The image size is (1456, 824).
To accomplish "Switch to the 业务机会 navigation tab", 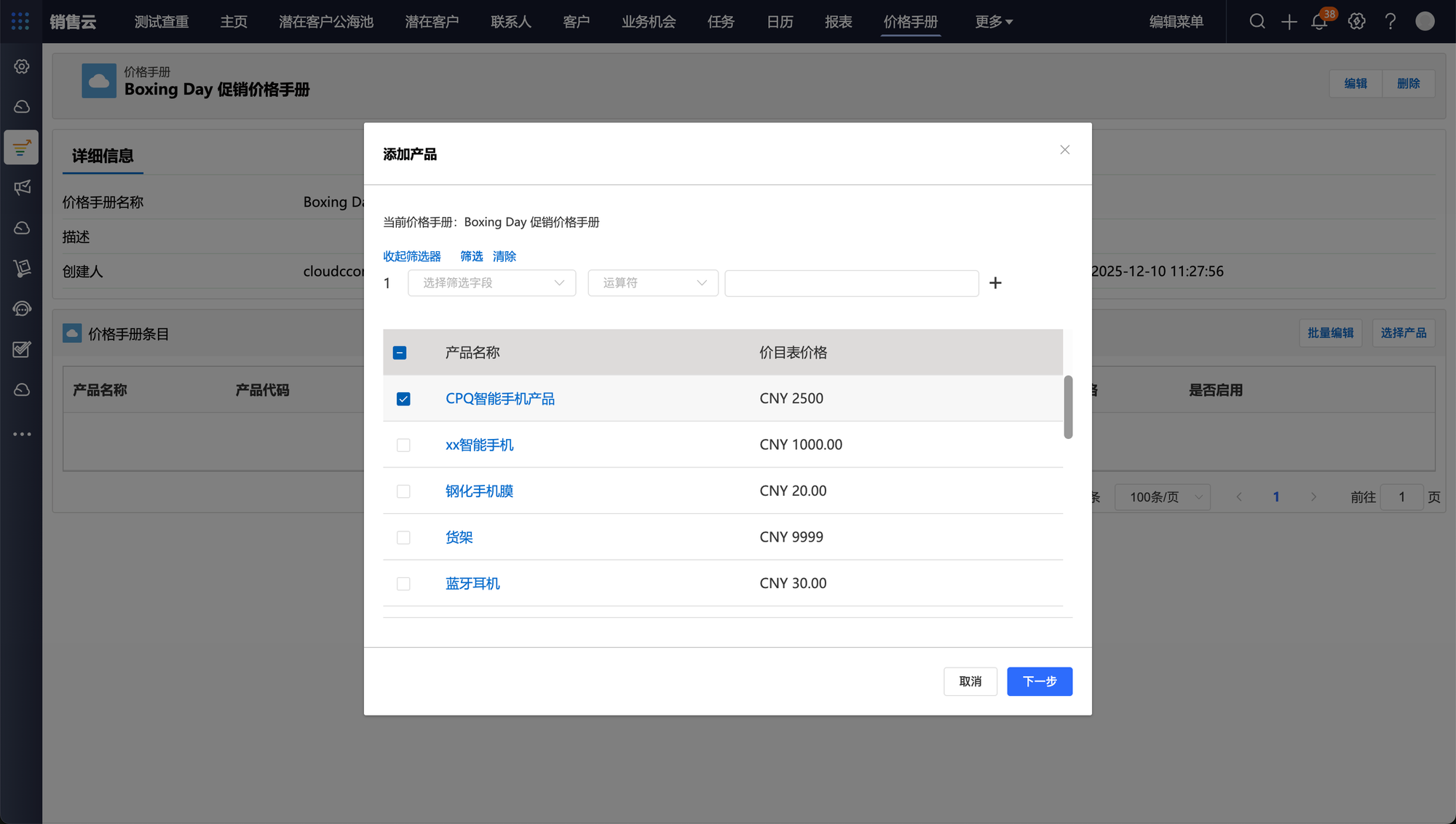I will point(649,22).
